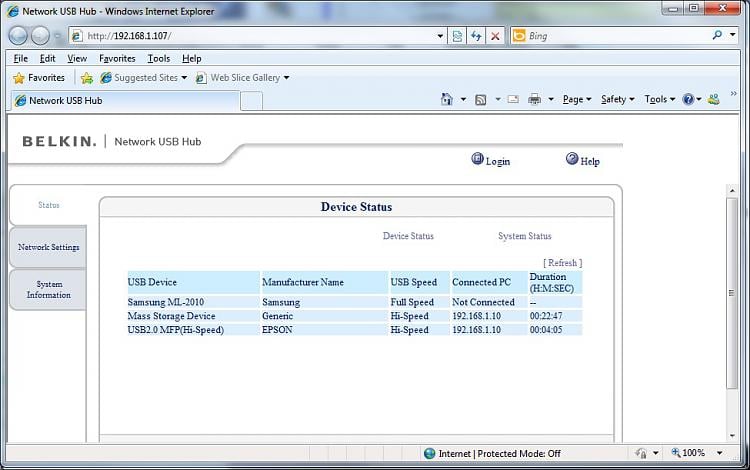Click the browser Back arrow button

point(18,35)
